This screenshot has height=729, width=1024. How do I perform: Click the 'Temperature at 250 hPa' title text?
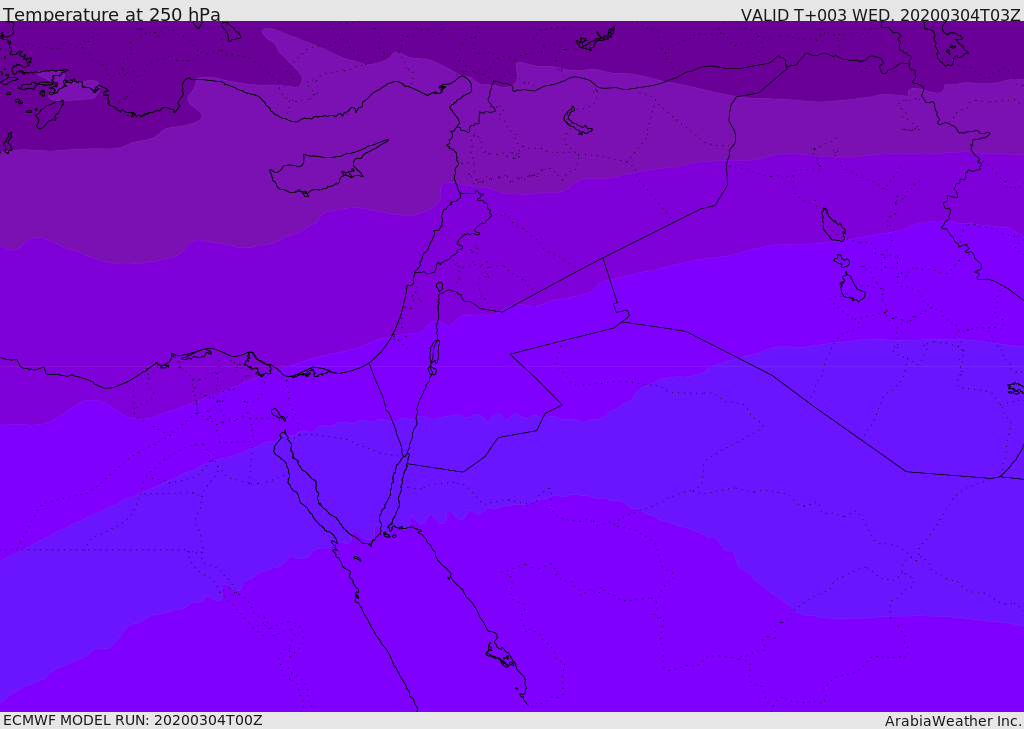[112, 14]
